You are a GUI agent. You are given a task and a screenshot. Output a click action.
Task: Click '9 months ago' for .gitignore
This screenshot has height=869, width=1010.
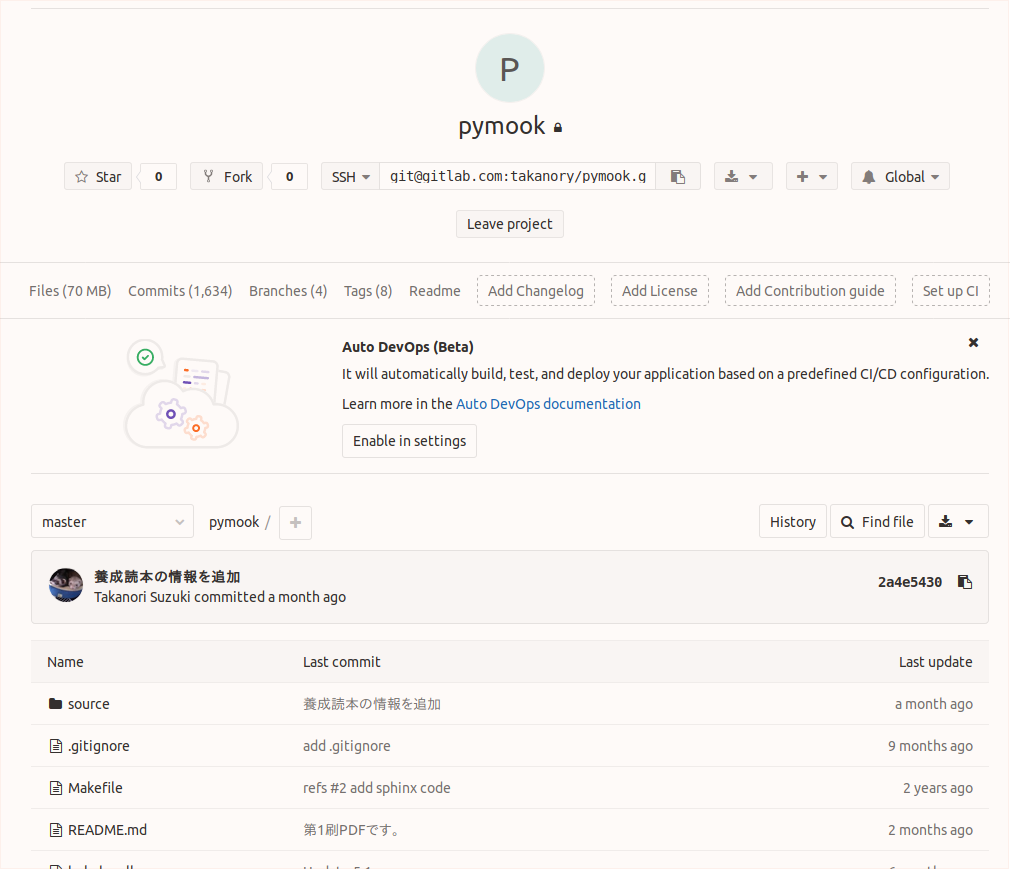point(930,746)
